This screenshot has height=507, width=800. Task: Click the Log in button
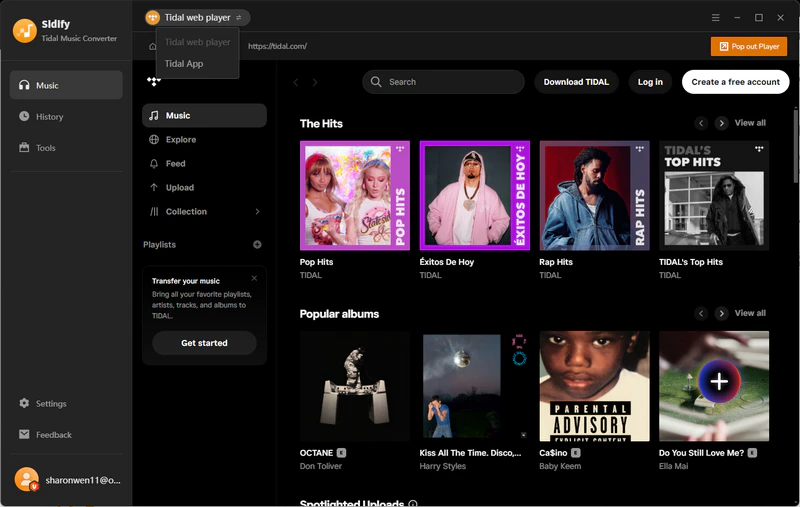650,82
